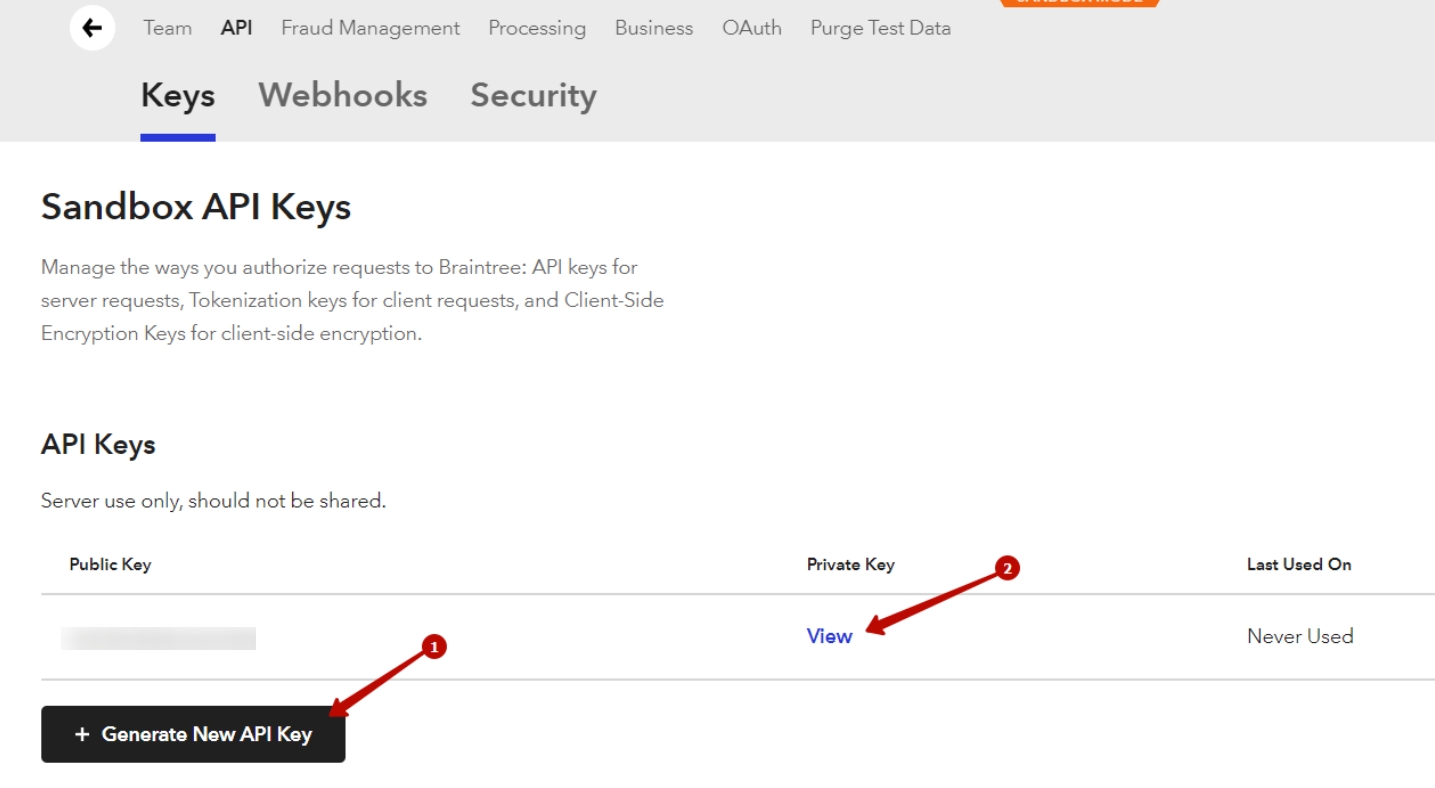Open the Security tab
Viewport: 1435px width, 788px height.
(x=533, y=96)
